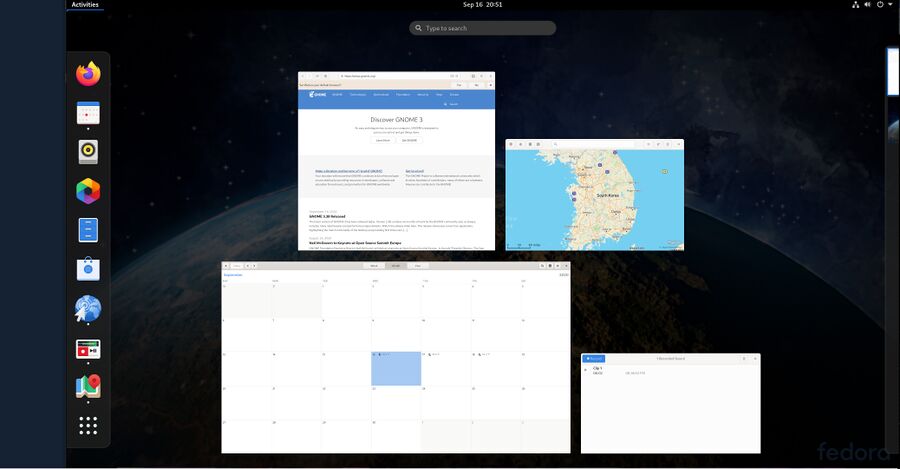Click Get GNOME button in the Web window
Image resolution: width=900 pixels, height=469 pixels.
click(409, 140)
